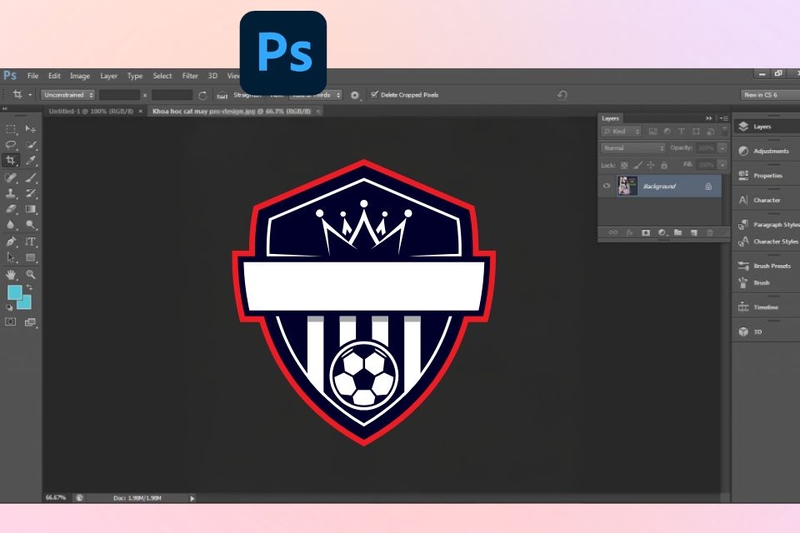Open the Unconstrained aspect ratio dropdown
Viewport: 800px width, 533px height.
click(68, 95)
